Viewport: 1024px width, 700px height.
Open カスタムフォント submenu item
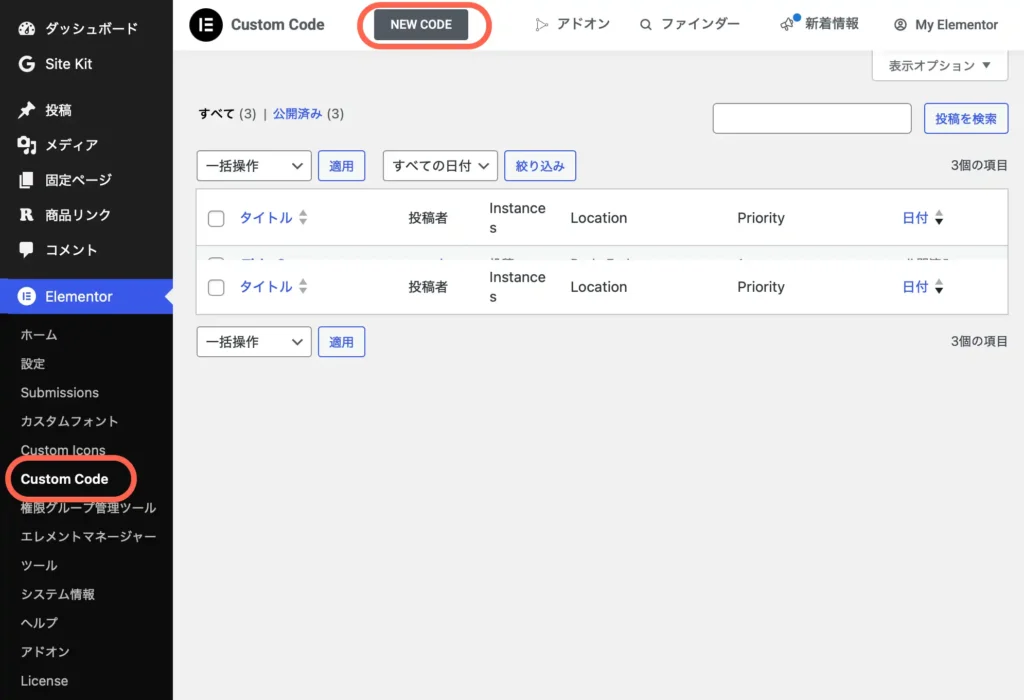69,421
